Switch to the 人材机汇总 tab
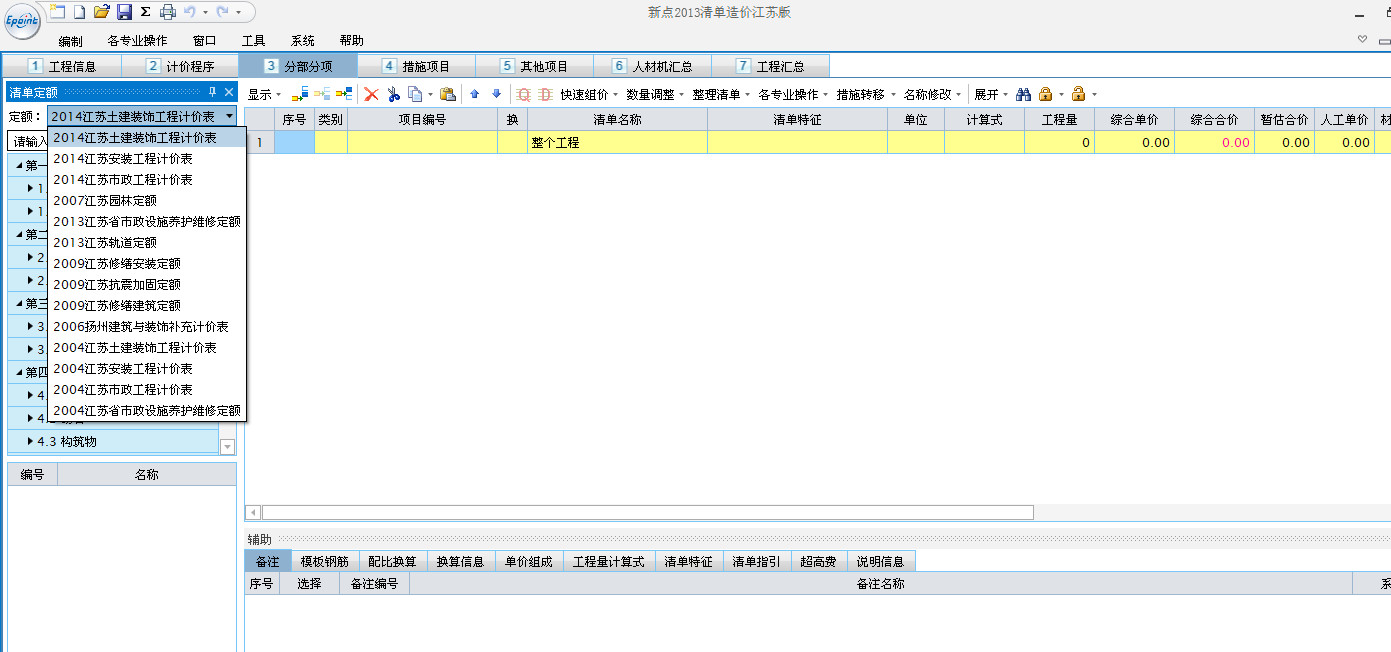This screenshot has width=1391, height=652. pos(652,66)
